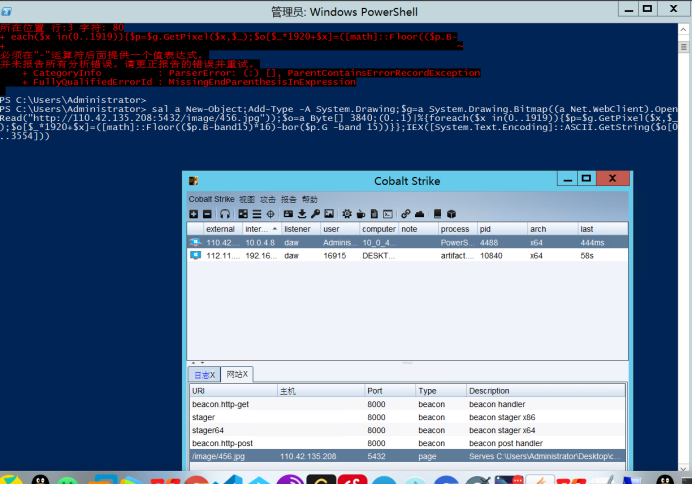
Task: Sort sessions by process column header
Action: pos(457,229)
